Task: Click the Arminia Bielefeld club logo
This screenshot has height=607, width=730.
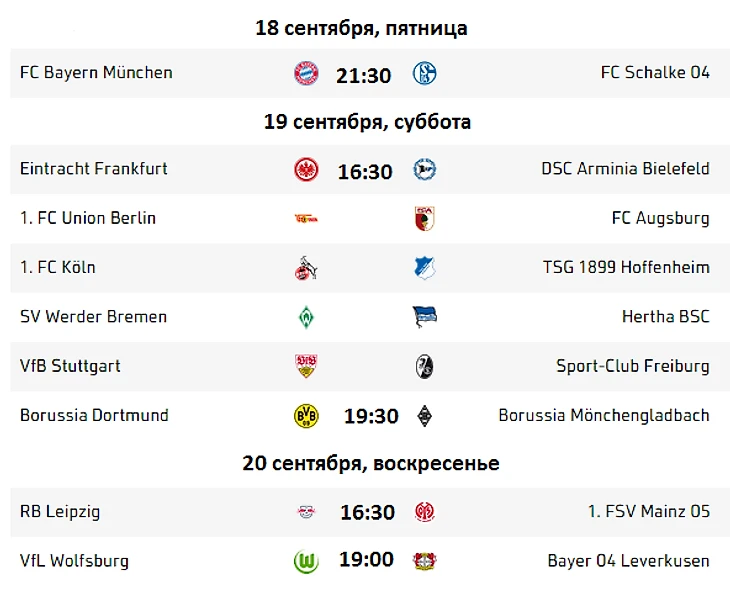Action: pos(425,169)
